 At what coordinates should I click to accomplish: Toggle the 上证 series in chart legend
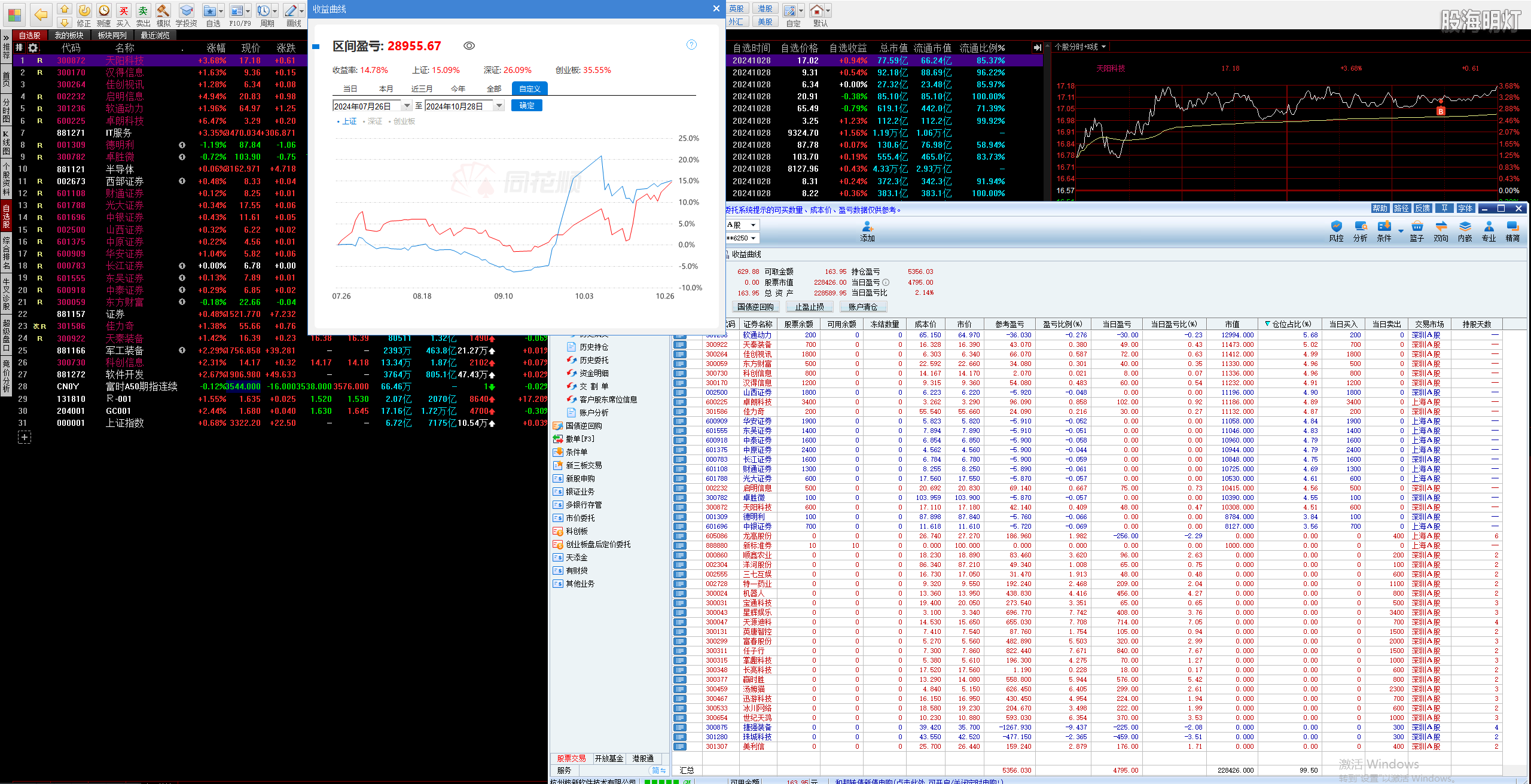tap(347, 121)
